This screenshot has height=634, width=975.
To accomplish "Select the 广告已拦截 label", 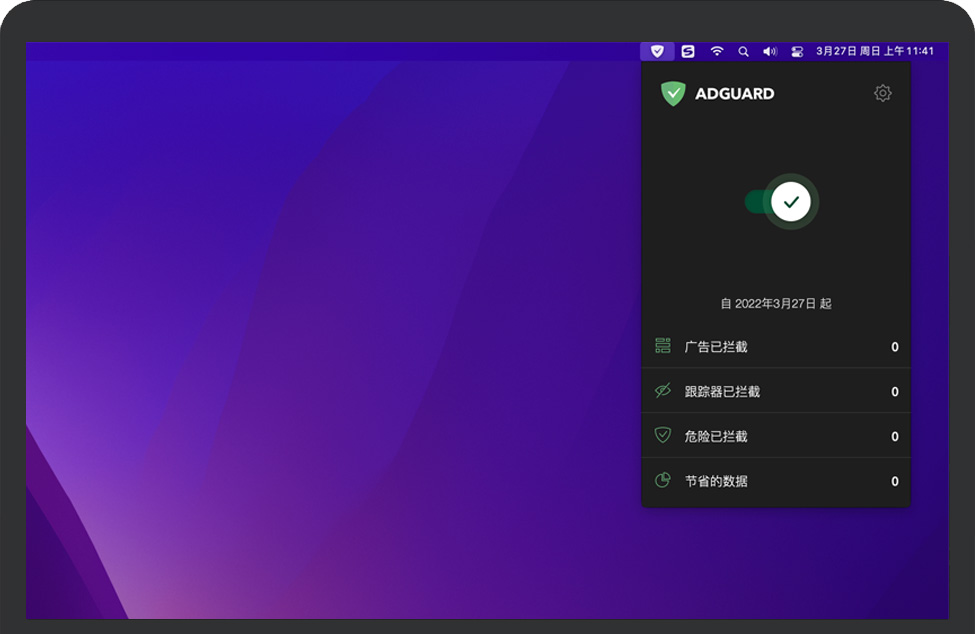I will 716,347.
